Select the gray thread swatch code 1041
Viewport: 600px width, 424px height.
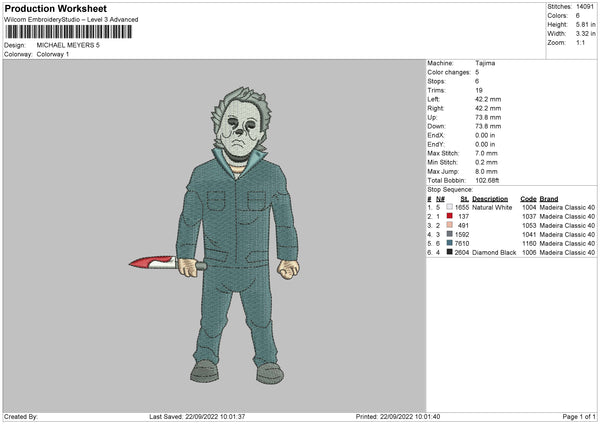[x=449, y=234]
